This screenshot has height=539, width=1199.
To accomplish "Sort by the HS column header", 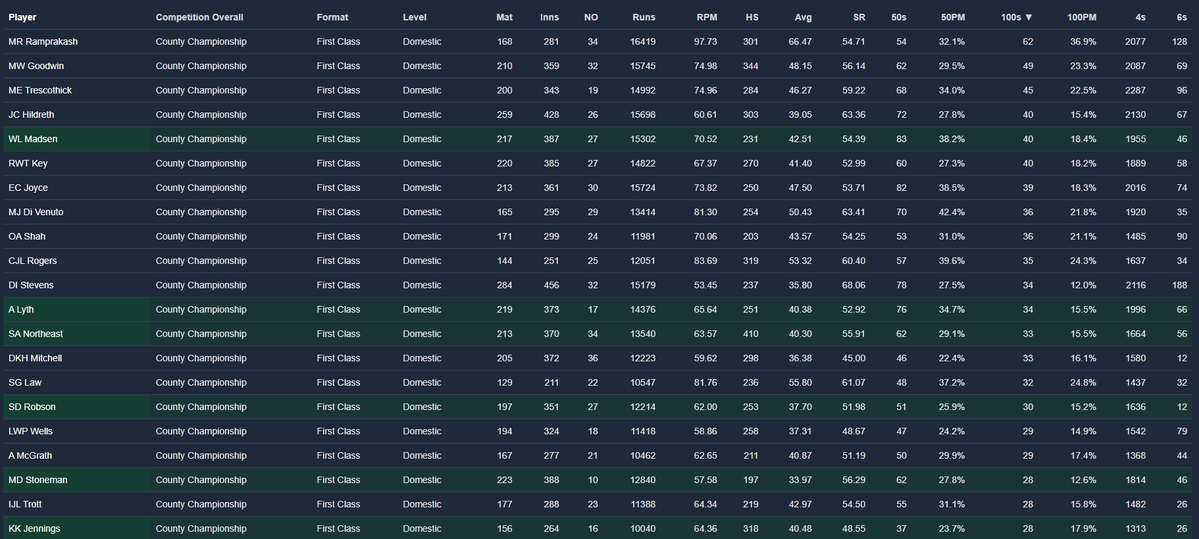I will pos(752,17).
